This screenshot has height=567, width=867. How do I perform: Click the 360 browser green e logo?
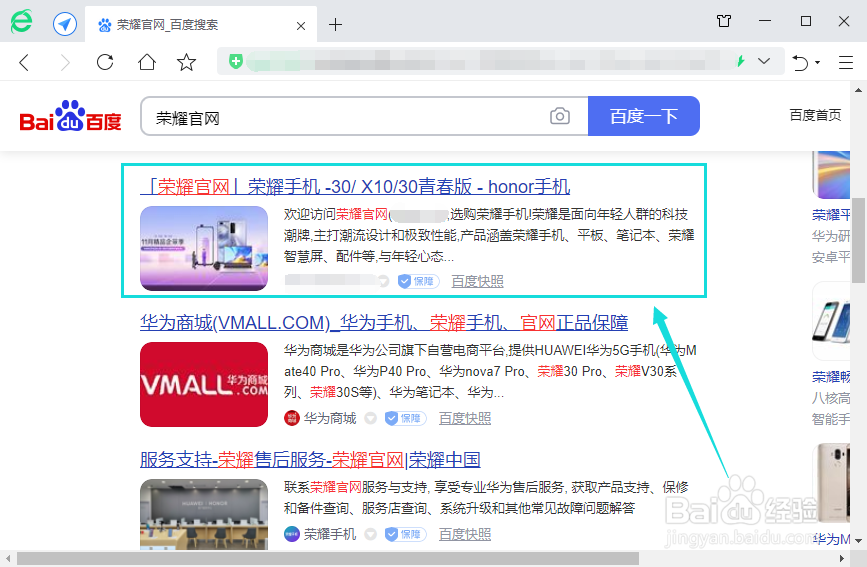22,22
